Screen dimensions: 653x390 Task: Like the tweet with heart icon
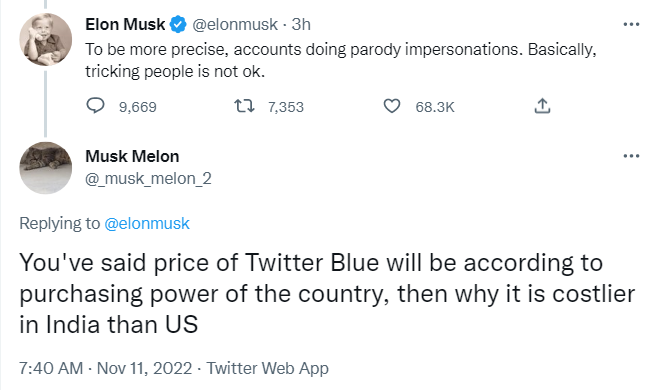tap(391, 106)
